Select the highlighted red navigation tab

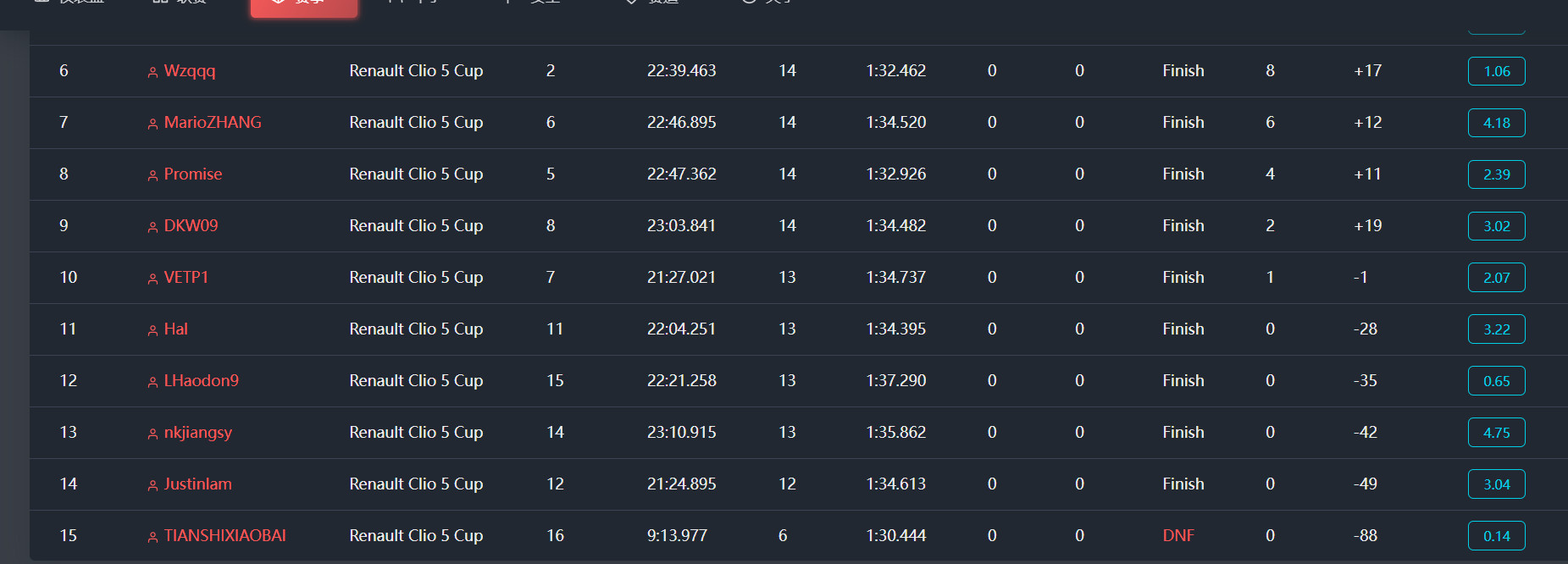(x=304, y=7)
